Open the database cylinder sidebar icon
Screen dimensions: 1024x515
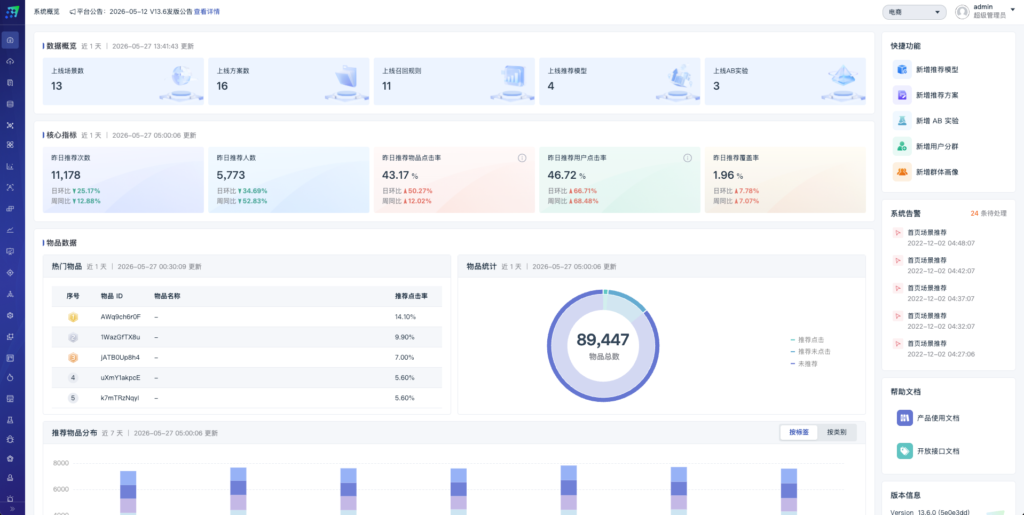point(10,103)
